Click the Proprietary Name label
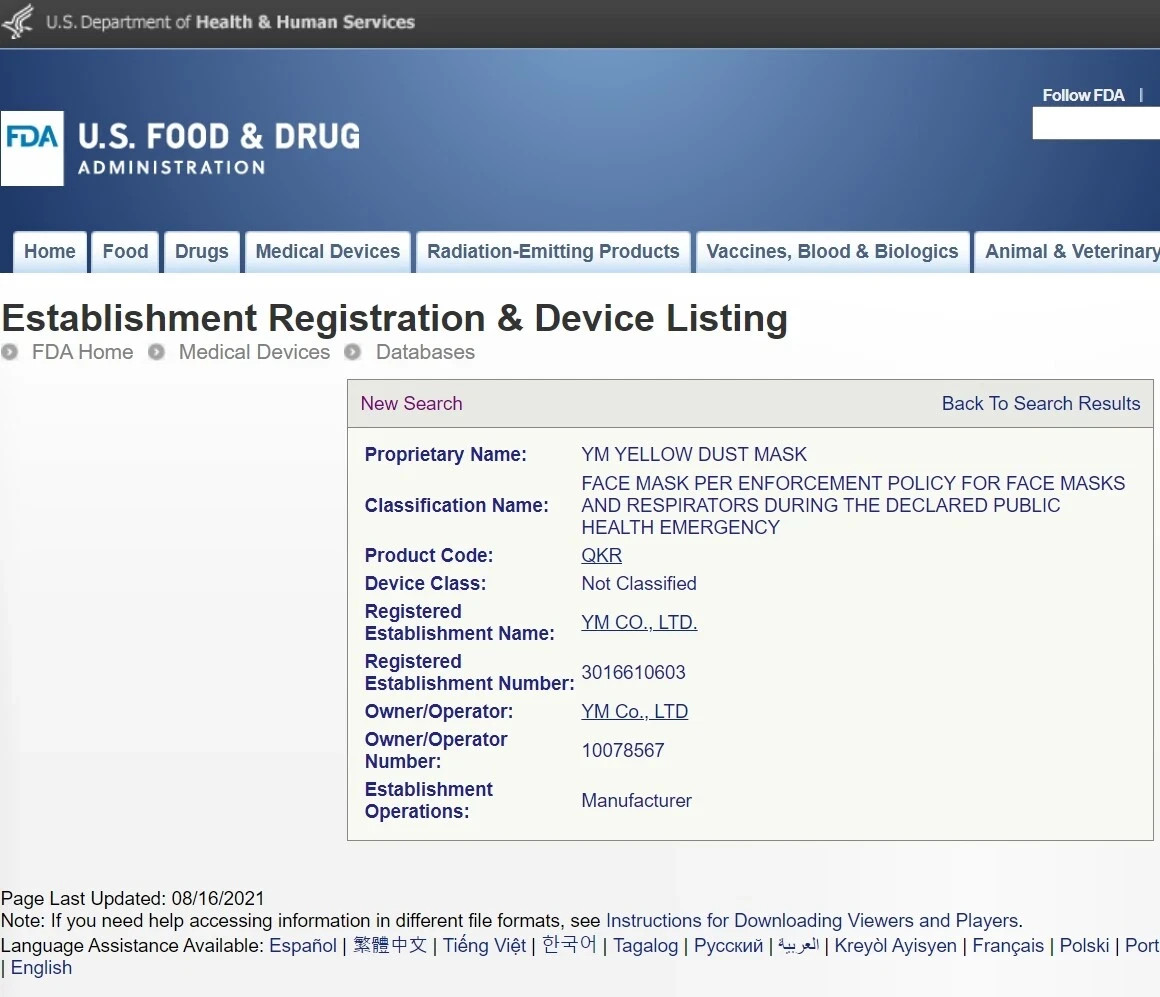Viewport: 1160px width, 997px height. click(x=445, y=454)
